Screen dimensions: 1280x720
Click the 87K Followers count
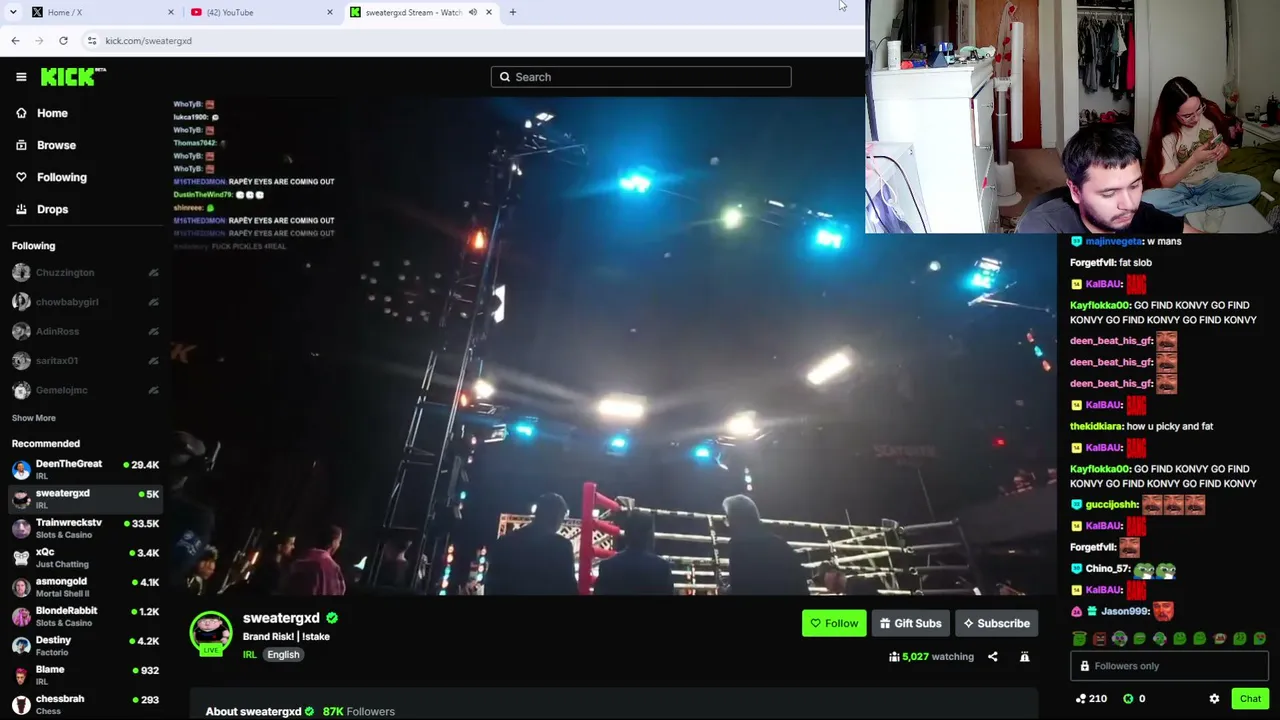[358, 711]
